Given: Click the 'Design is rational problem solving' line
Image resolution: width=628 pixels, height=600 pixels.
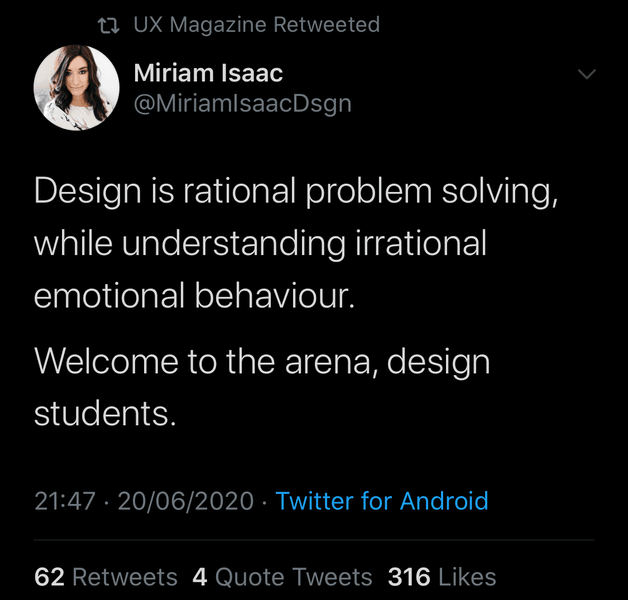Looking at the screenshot, I should coord(296,191).
